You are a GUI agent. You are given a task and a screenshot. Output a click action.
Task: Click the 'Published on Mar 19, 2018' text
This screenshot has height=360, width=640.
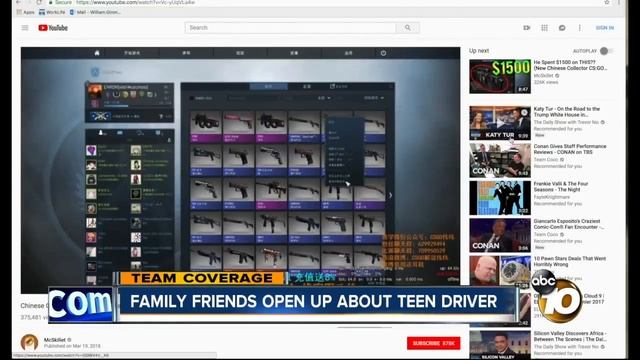(x=72, y=346)
